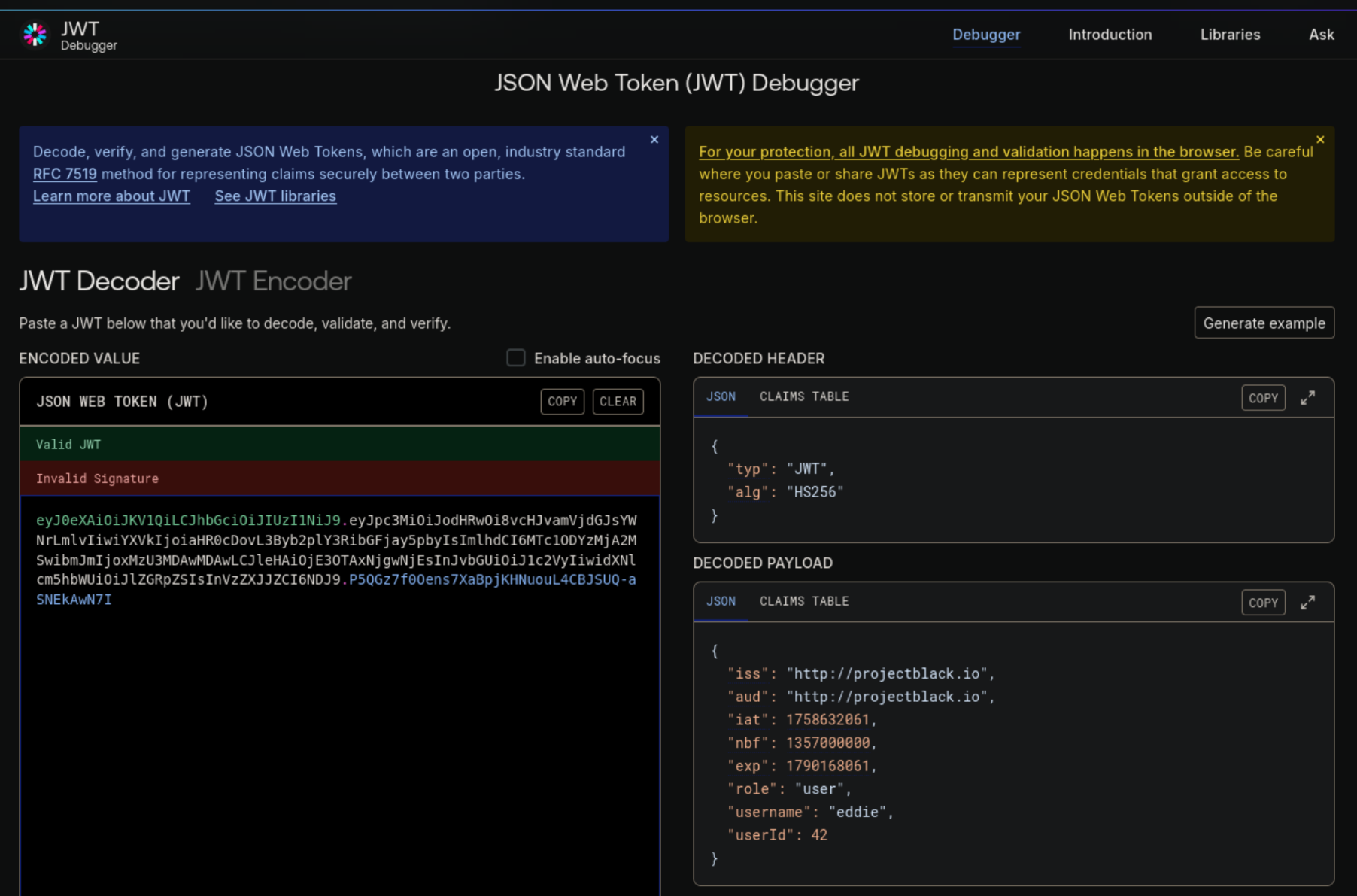Select the JSON tab in Decoded Header
The image size is (1357, 896).
pos(721,396)
